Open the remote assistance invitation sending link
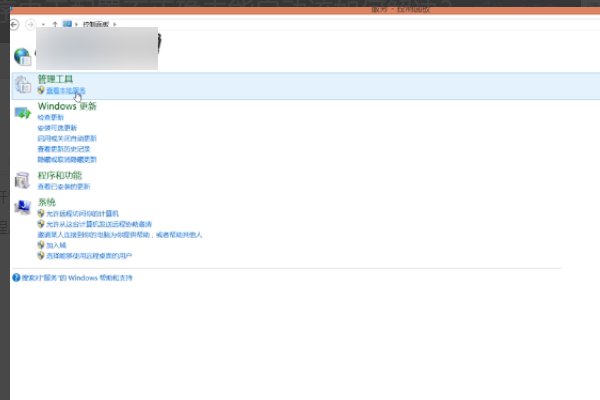Viewport: 600px width, 400px height. pos(99,224)
